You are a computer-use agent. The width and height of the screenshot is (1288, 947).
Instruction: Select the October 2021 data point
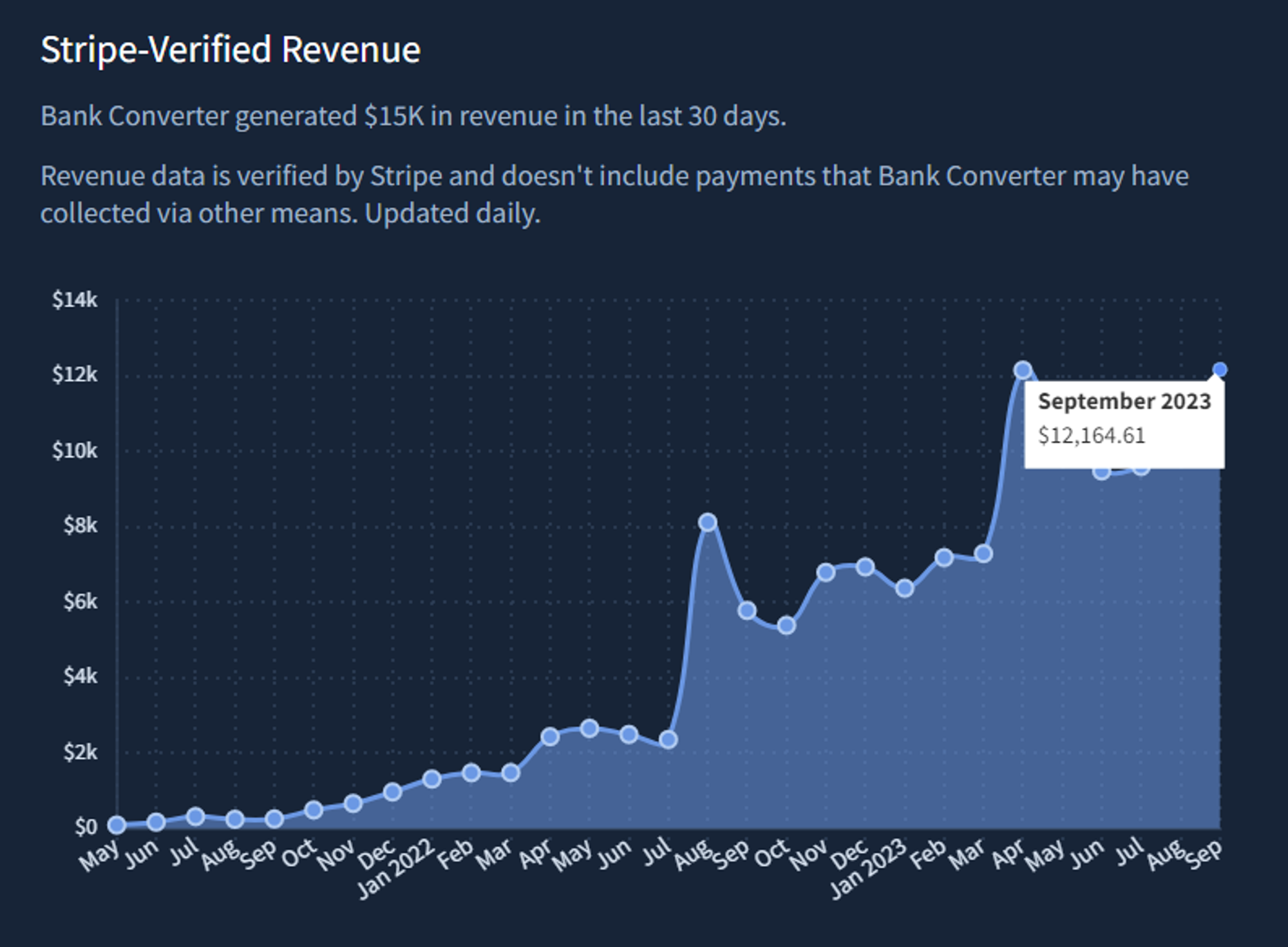[314, 810]
